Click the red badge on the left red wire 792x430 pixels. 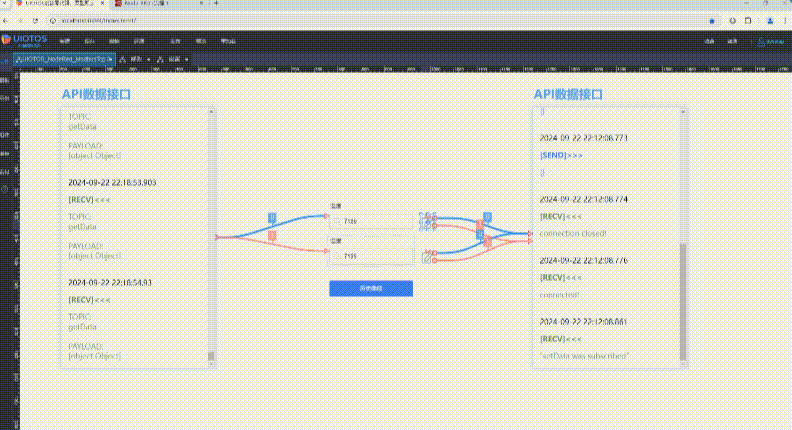tap(272, 235)
